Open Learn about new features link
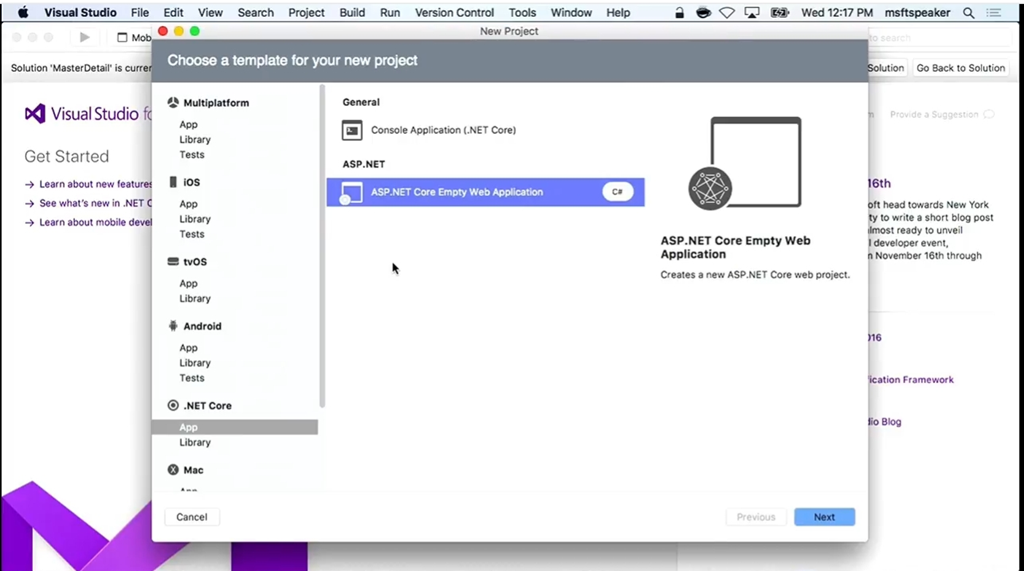 click(x=95, y=184)
